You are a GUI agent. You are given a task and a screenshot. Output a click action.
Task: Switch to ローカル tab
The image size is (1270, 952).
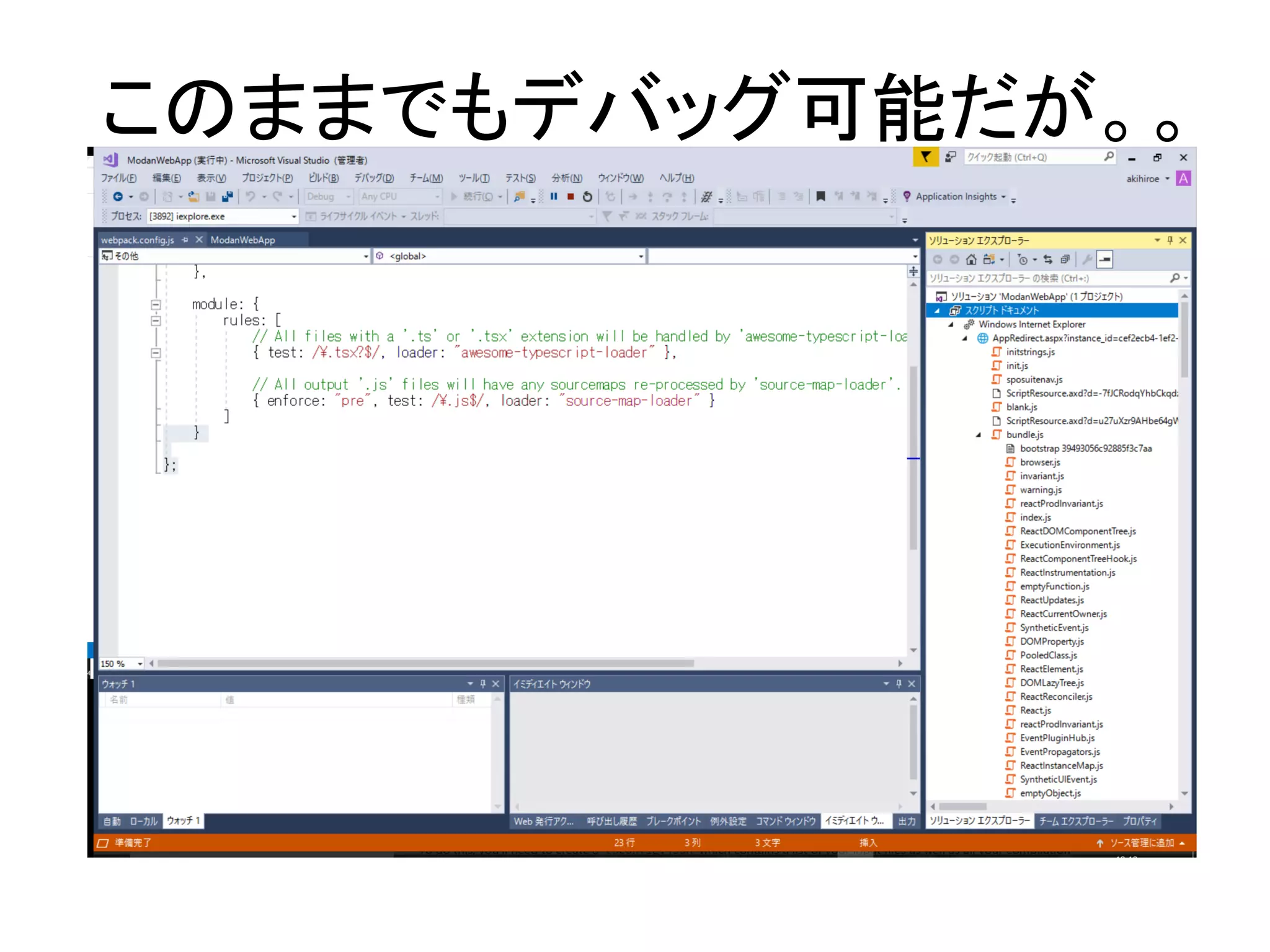[x=143, y=821]
